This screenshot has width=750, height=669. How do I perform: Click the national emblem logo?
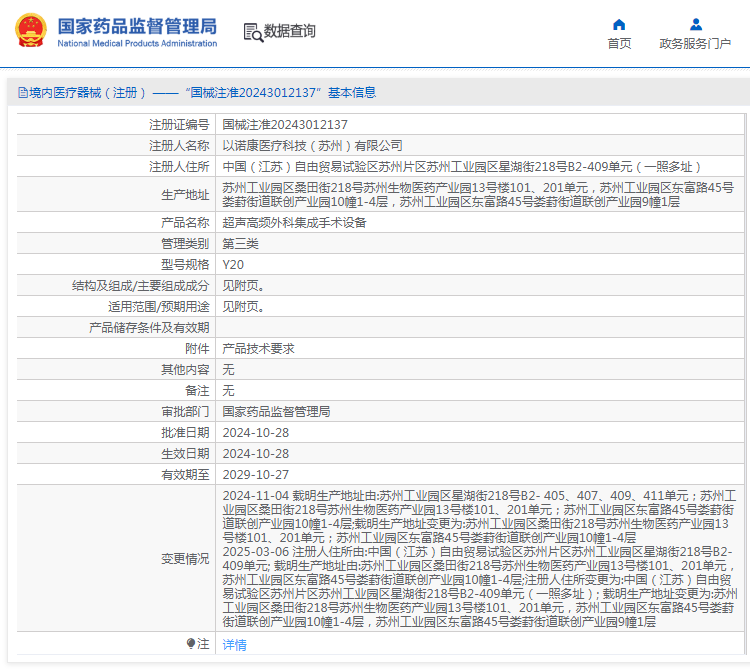[x=31, y=31]
